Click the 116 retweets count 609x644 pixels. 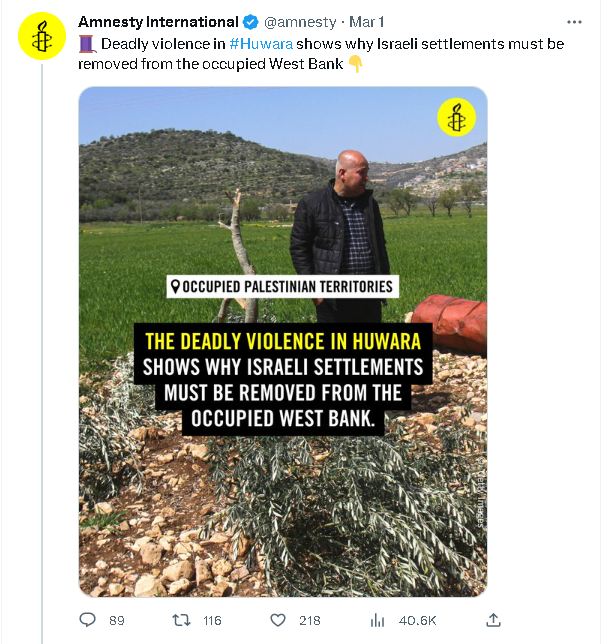212,621
